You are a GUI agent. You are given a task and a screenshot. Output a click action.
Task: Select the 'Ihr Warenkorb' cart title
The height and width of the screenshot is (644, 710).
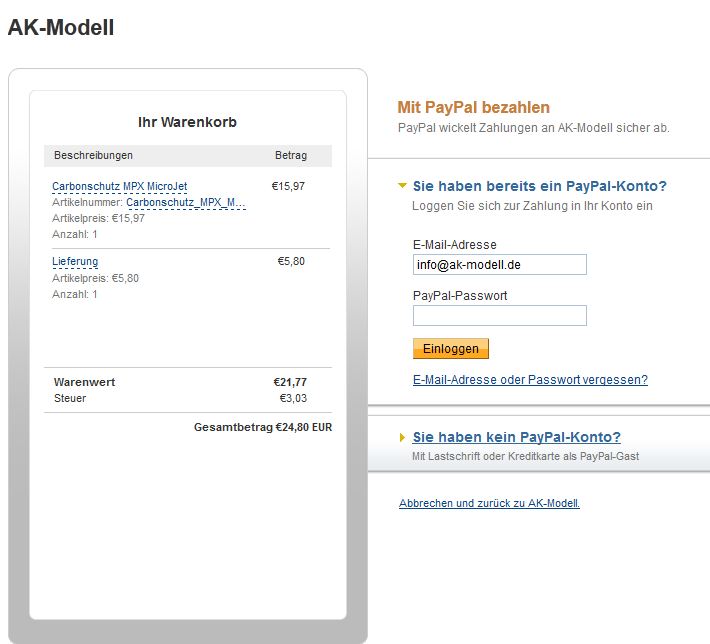click(x=187, y=122)
